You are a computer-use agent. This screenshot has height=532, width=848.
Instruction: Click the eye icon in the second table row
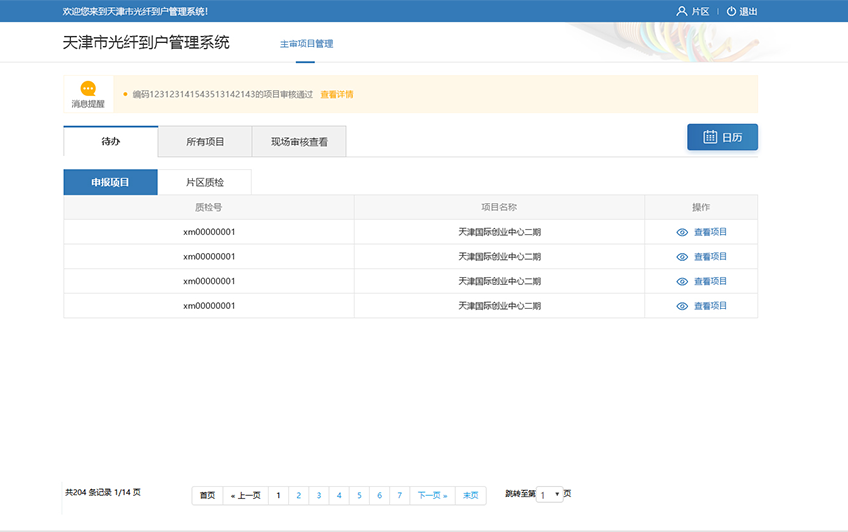click(682, 257)
